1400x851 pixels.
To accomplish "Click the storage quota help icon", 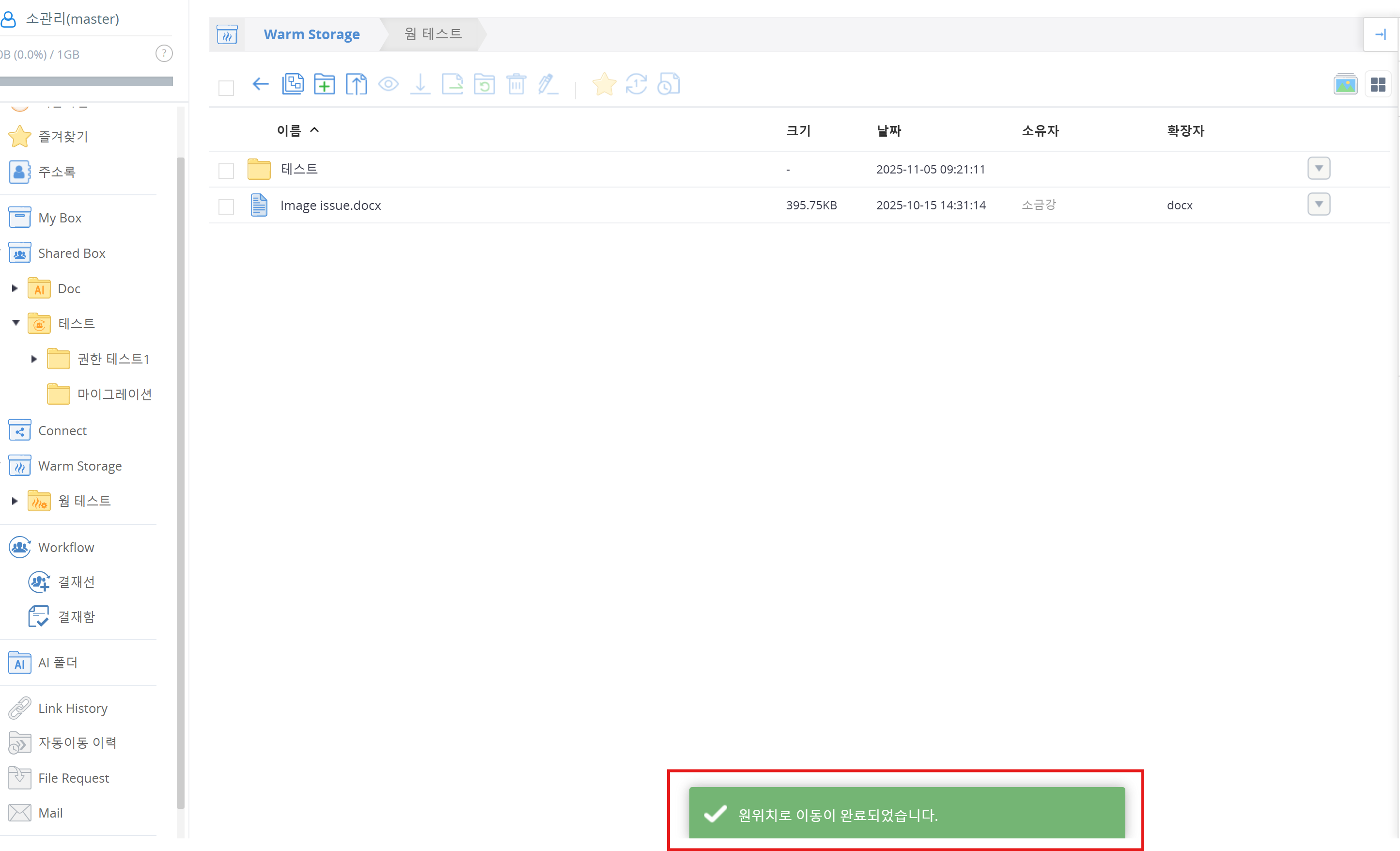I will (164, 54).
